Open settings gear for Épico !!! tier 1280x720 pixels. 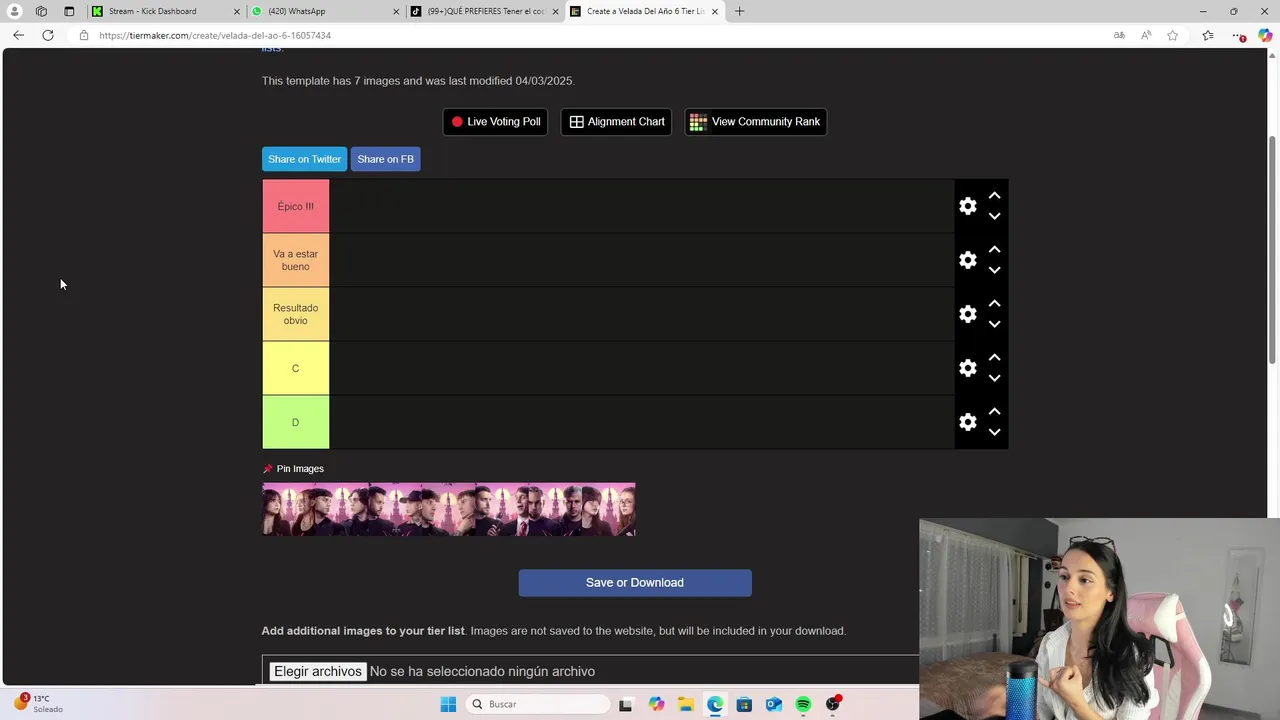point(967,206)
